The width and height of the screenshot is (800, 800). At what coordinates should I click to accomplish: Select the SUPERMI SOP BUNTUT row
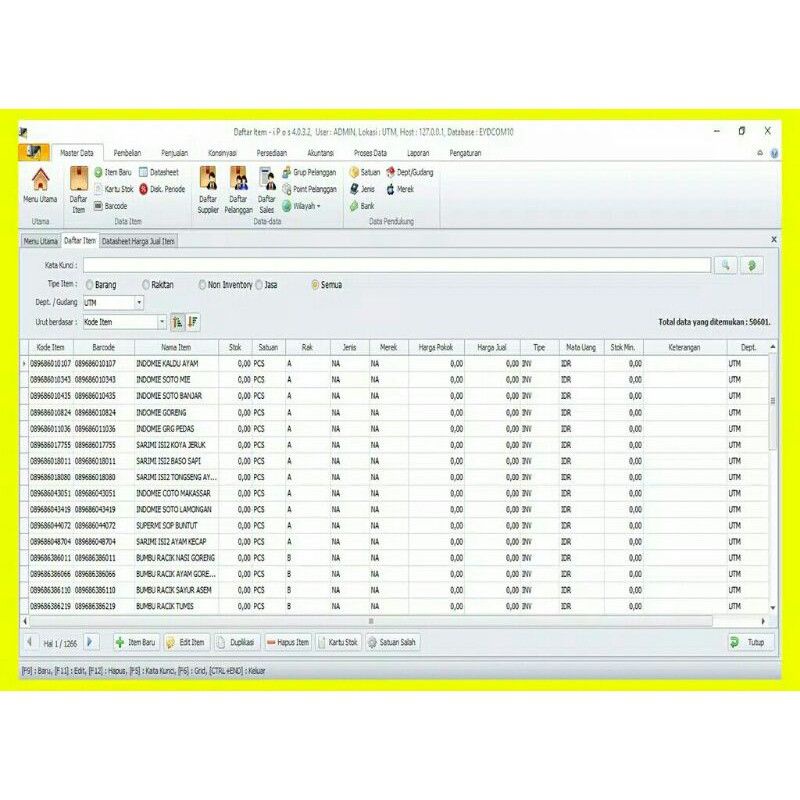coord(398,526)
